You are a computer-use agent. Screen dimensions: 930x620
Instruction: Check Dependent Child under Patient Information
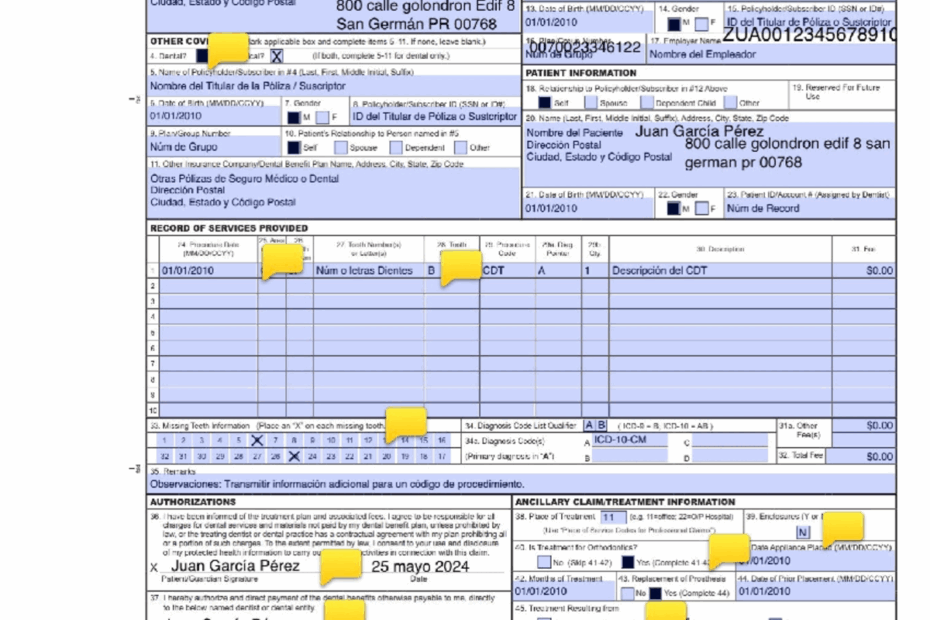pos(645,102)
